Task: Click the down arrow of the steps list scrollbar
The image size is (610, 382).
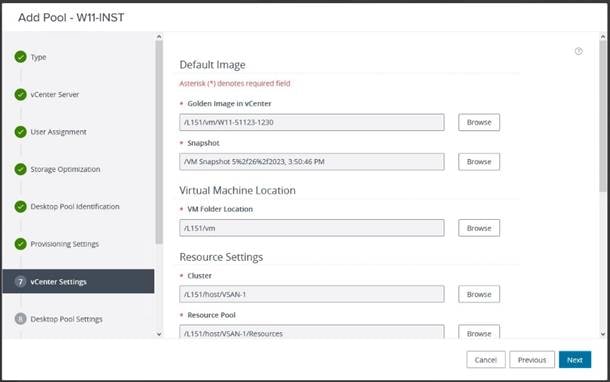Action: tap(159, 334)
